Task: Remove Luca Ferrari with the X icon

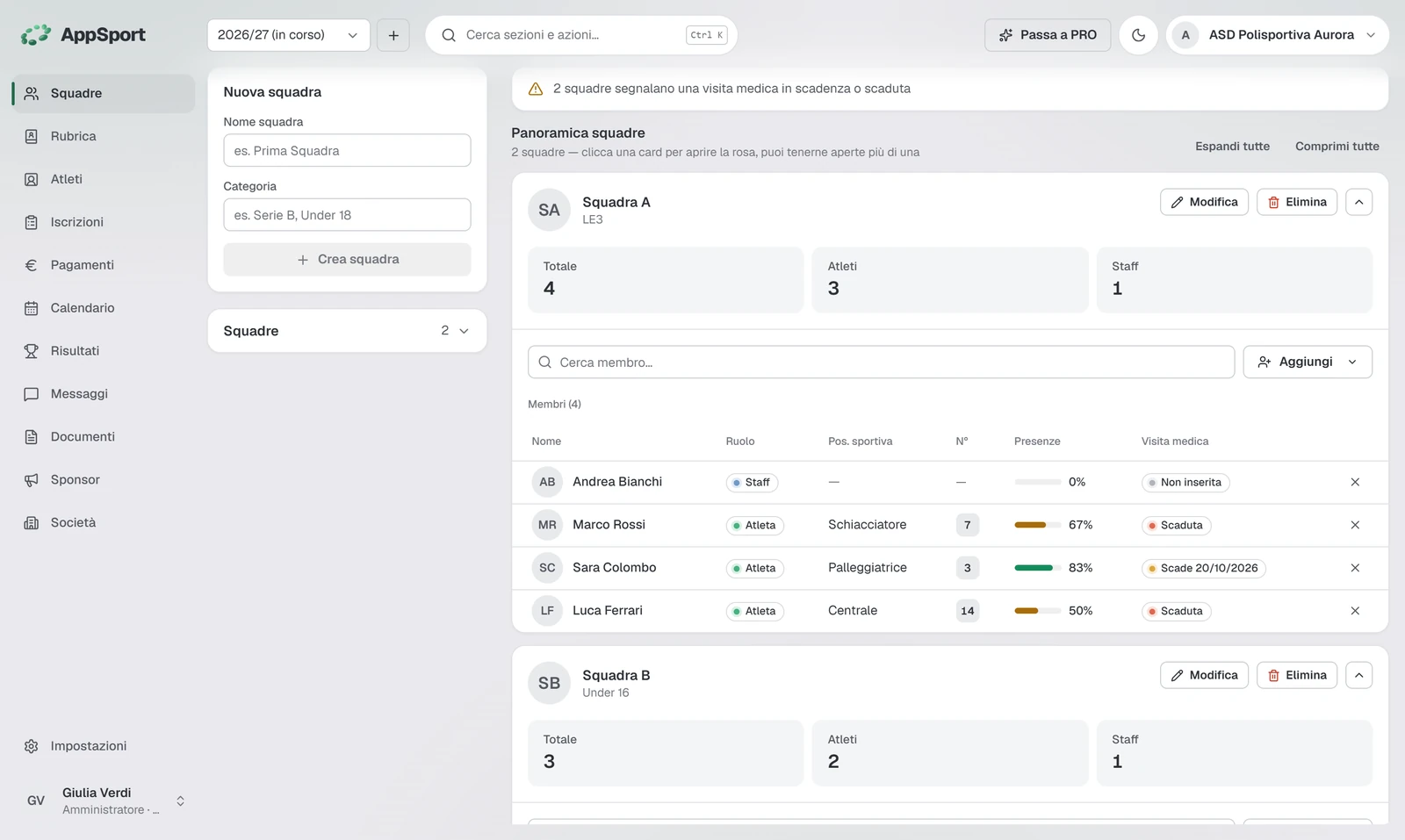Action: 1355,611
